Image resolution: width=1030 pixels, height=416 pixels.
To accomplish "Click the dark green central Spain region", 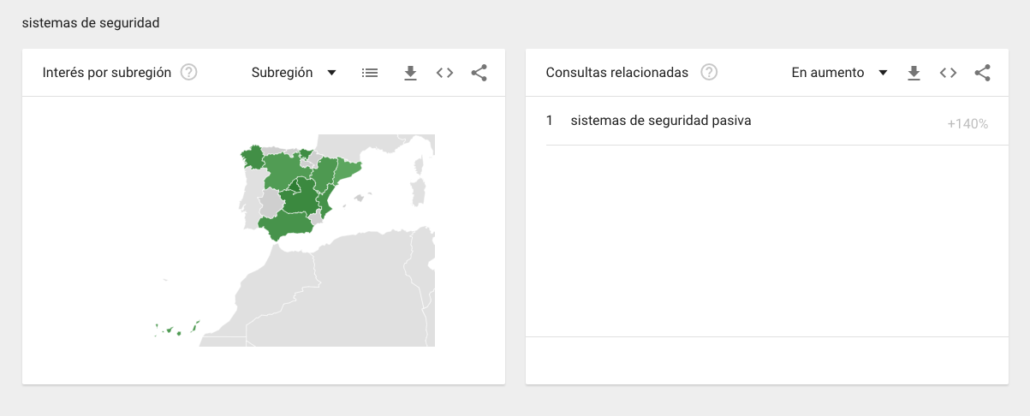I will pos(300,202).
